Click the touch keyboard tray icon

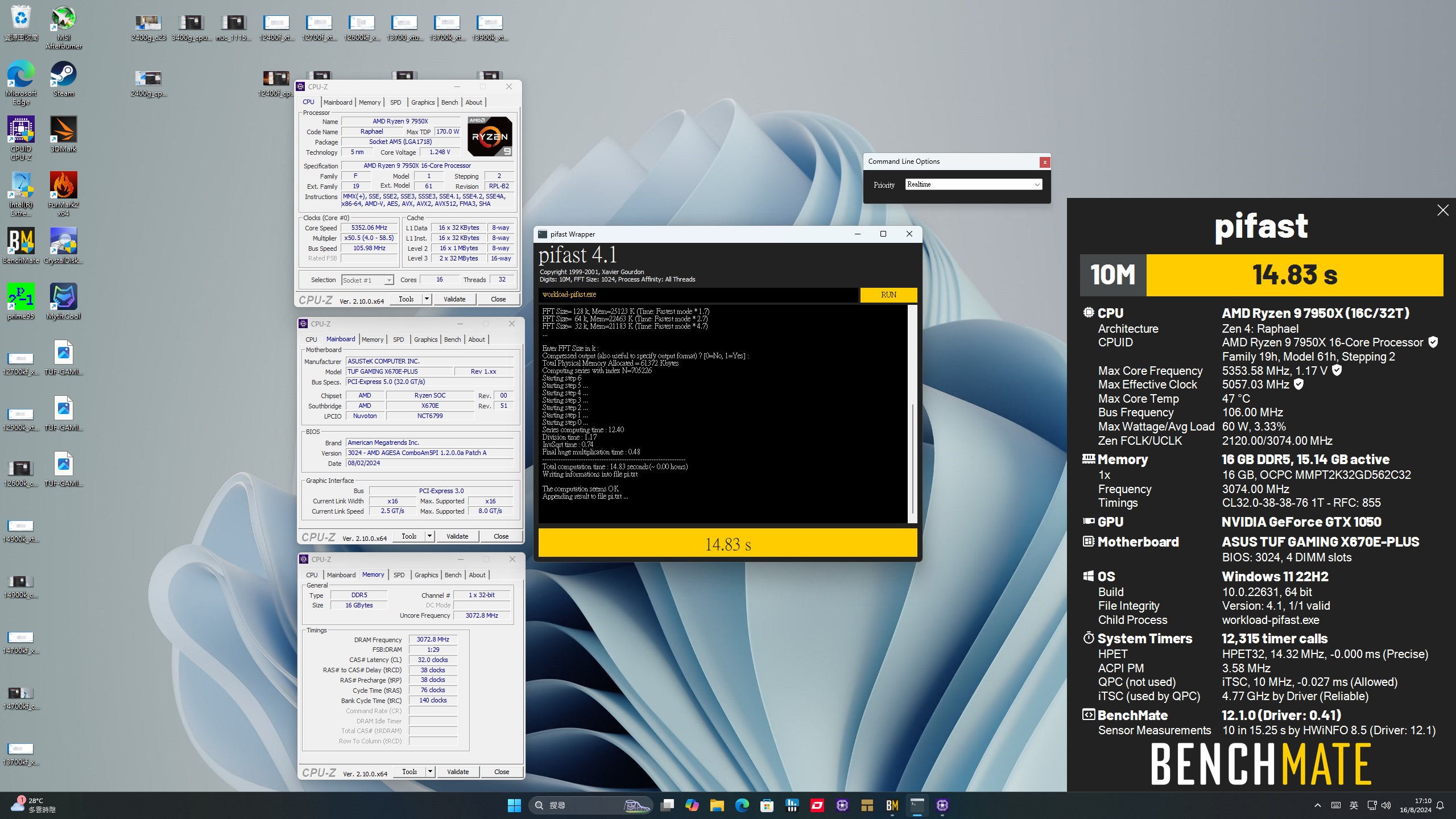click(1335, 805)
